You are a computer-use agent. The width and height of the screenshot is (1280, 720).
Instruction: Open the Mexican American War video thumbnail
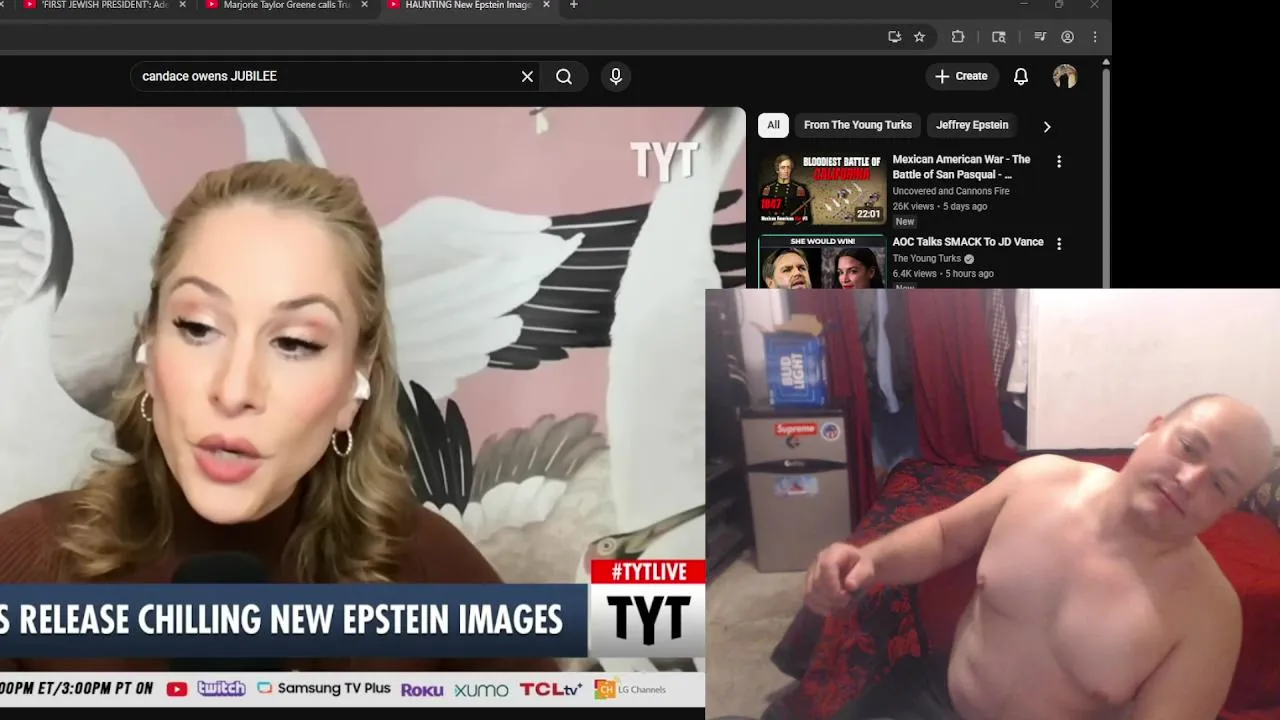click(822, 189)
